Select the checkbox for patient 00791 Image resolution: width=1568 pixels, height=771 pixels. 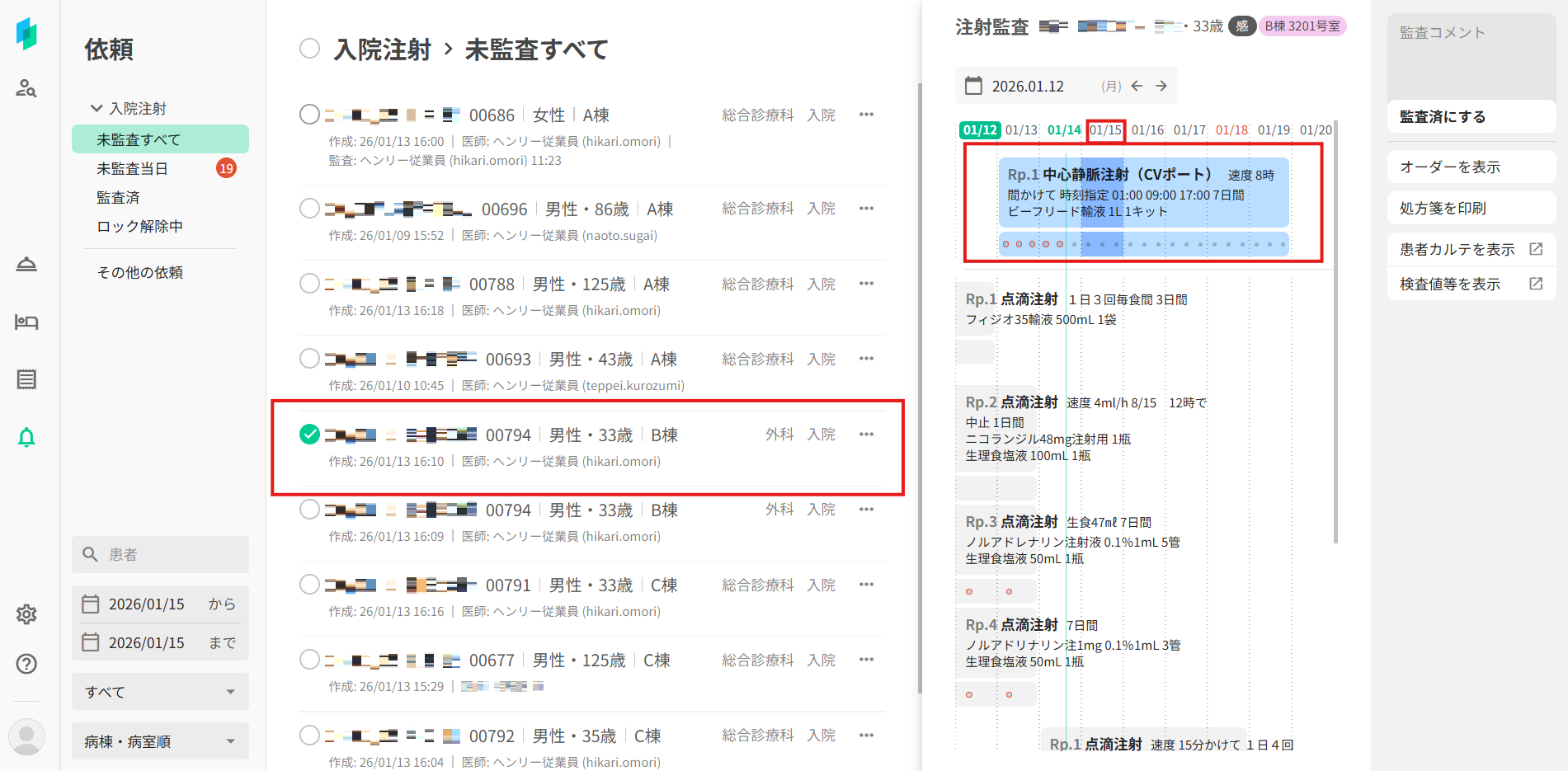tap(309, 585)
